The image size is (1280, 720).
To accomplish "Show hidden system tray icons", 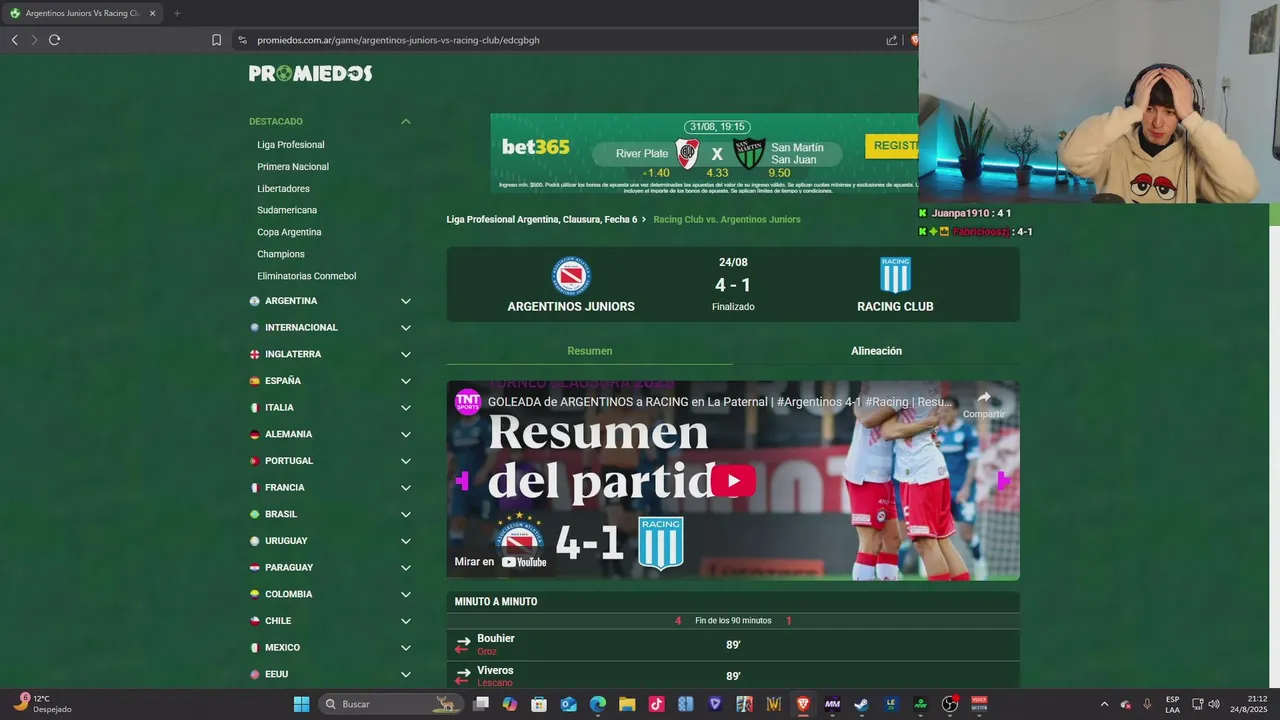I will [x=1104, y=704].
